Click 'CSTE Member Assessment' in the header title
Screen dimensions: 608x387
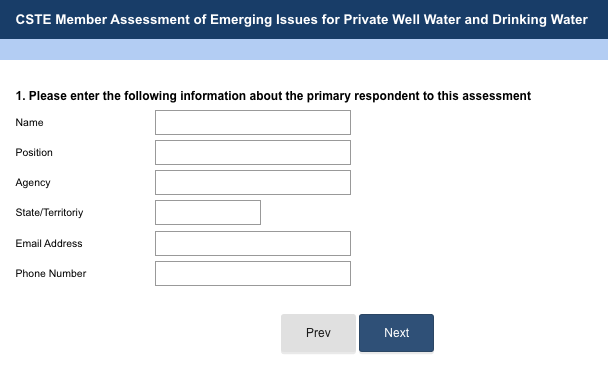coord(103,19)
